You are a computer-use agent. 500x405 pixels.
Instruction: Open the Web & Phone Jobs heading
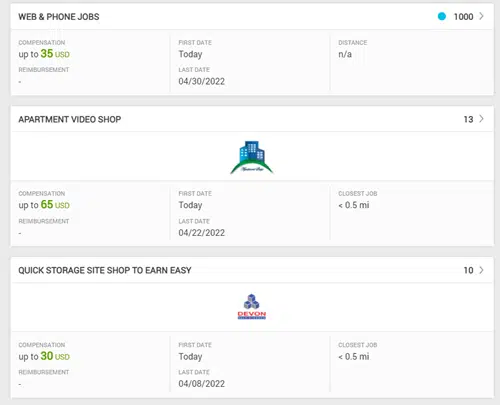click(x=59, y=17)
